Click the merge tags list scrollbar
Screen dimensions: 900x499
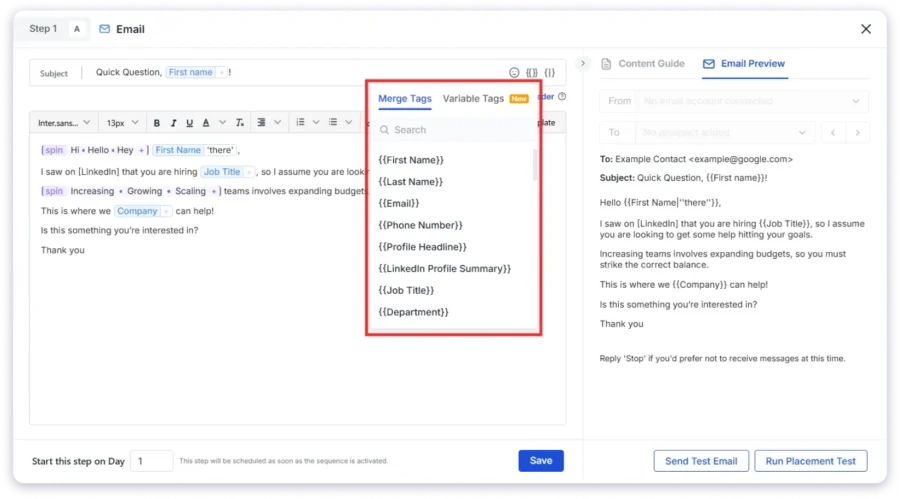535,165
